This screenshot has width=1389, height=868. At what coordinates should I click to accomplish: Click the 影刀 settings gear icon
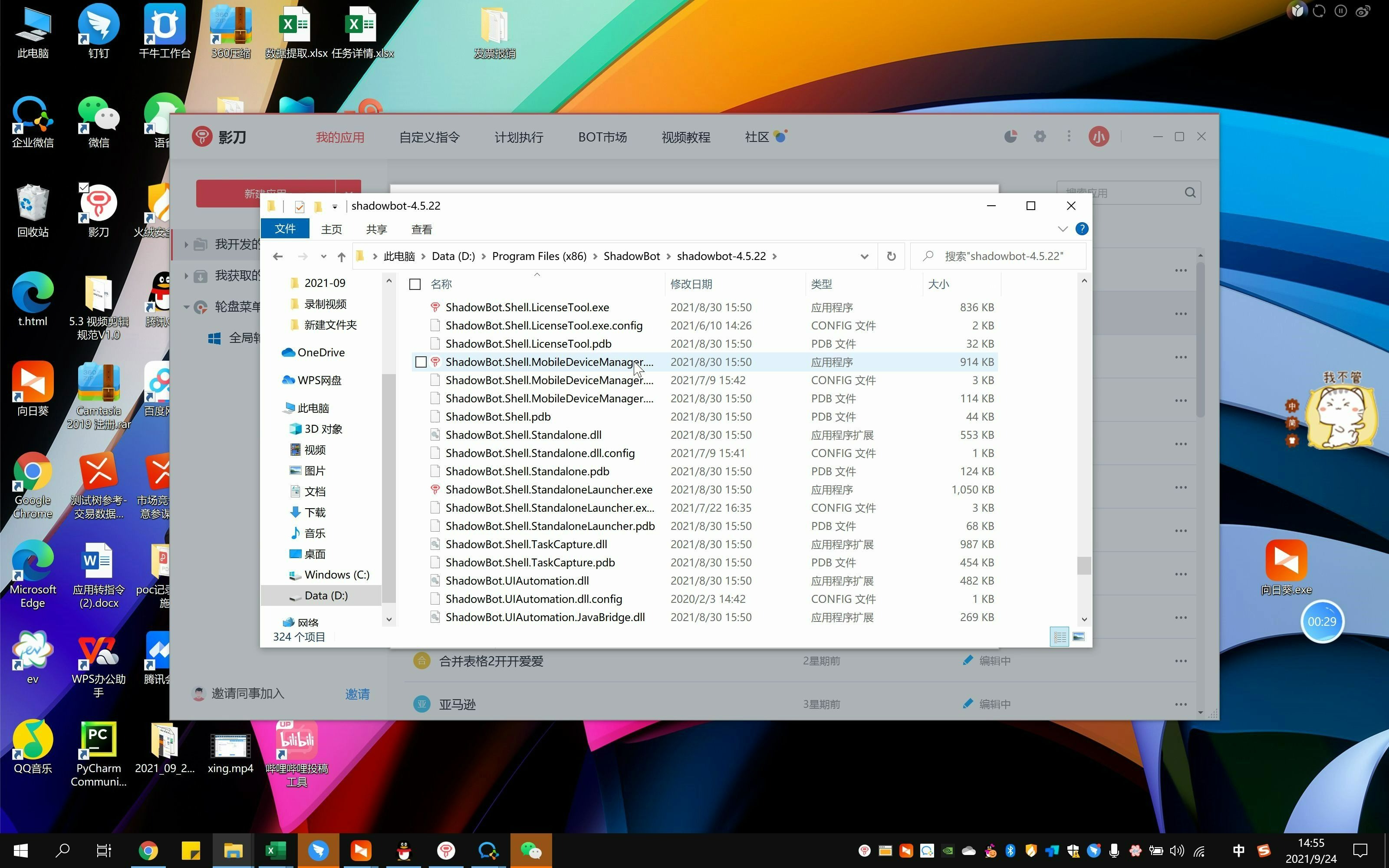pyautogui.click(x=1040, y=137)
